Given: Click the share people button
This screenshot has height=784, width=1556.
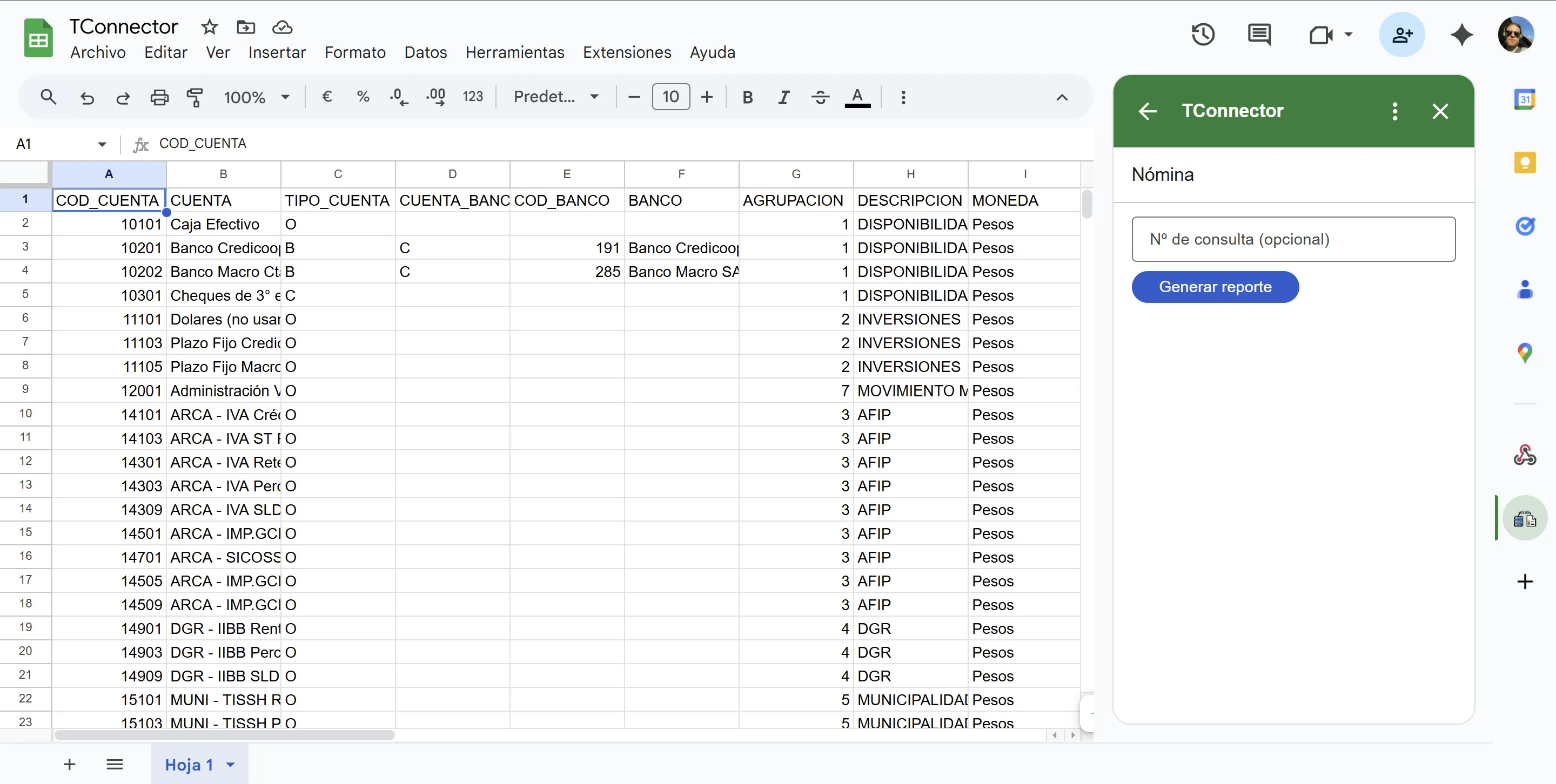Looking at the screenshot, I should [1401, 35].
